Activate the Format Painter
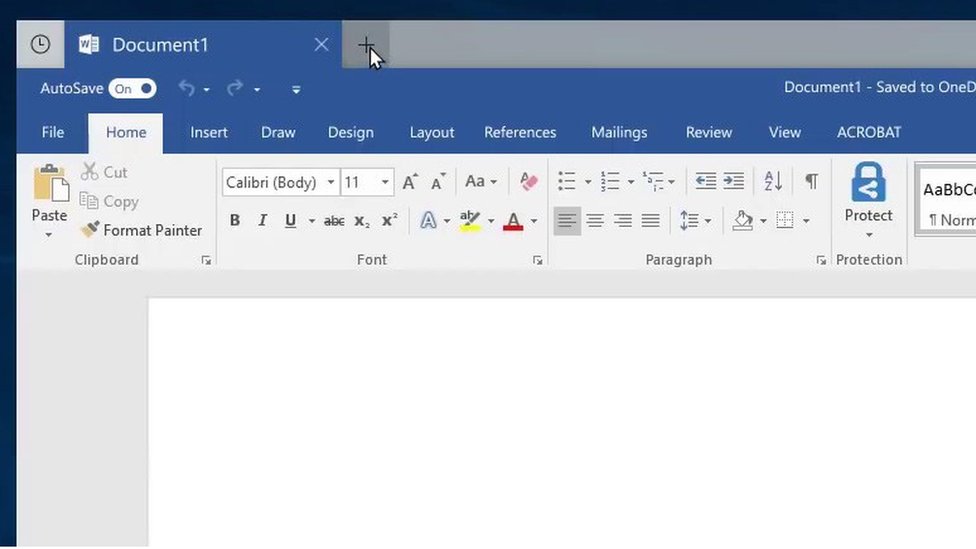The height and width of the screenshot is (549, 976). pyautogui.click(x=141, y=230)
